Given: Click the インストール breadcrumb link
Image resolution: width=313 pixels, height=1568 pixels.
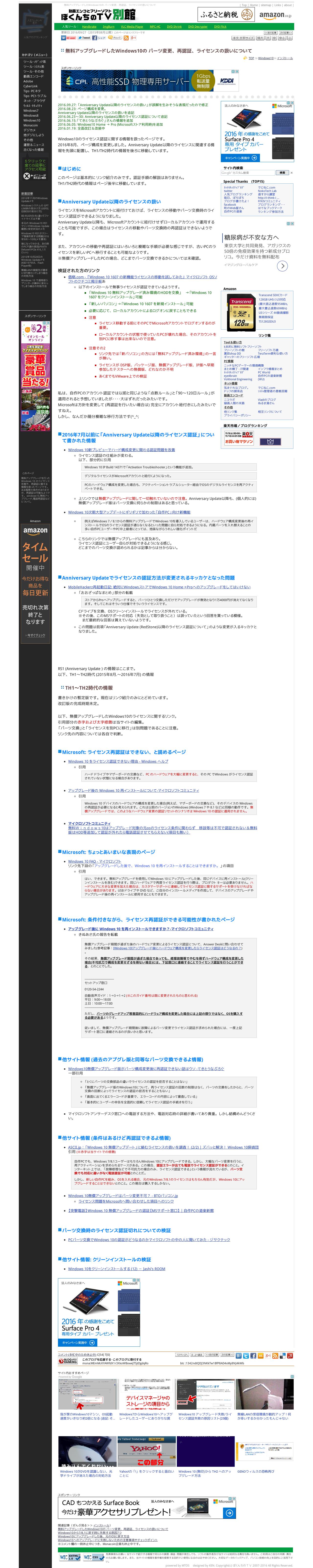Looking at the screenshot, I should click(285, 58).
